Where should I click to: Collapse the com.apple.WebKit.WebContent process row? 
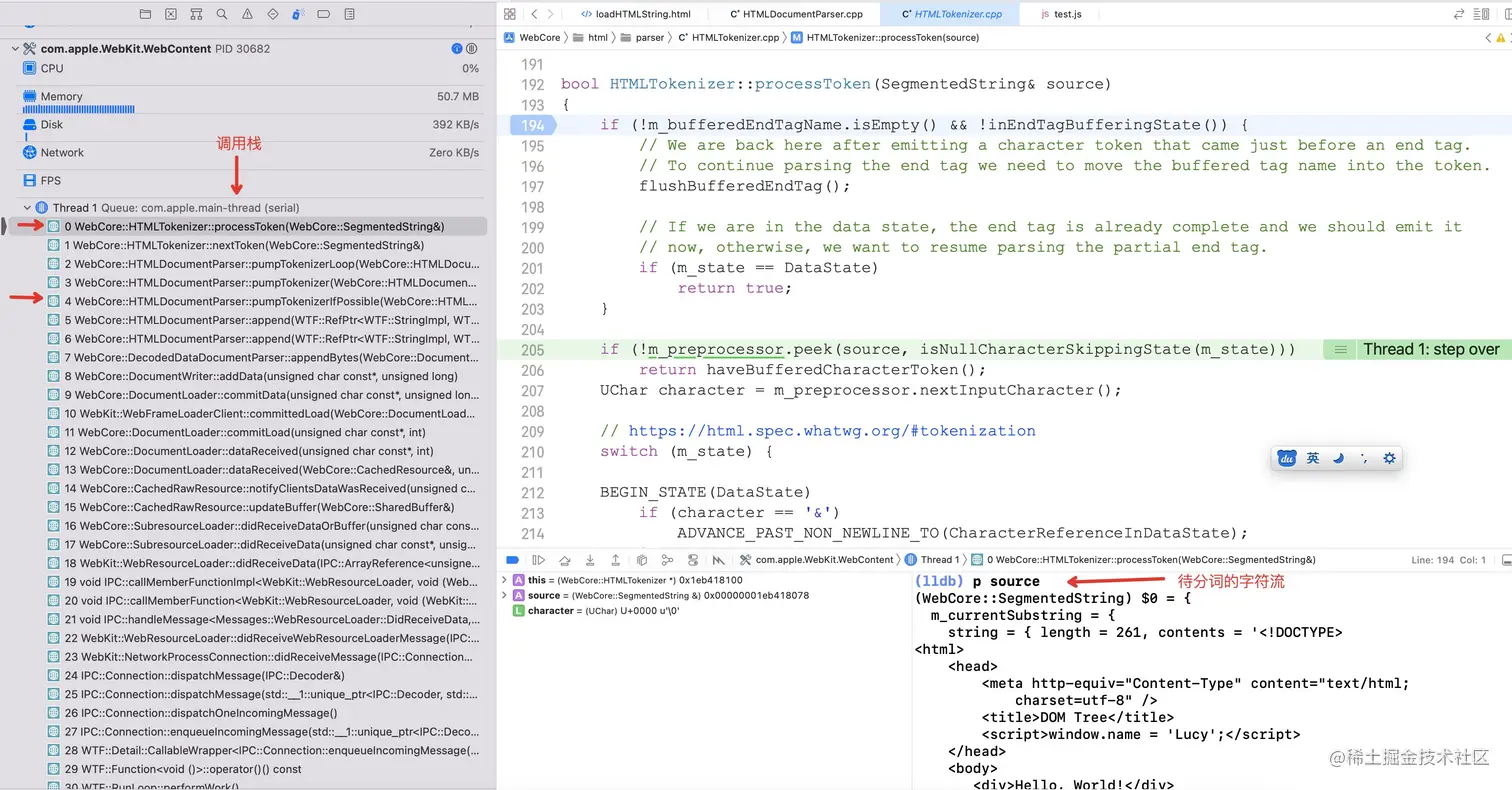tap(15, 48)
